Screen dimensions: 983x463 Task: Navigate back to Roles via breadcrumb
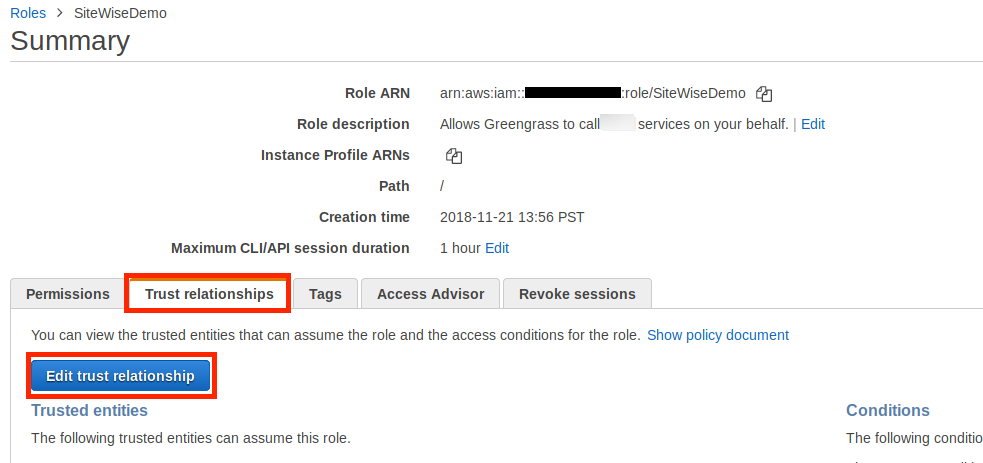pyautogui.click(x=28, y=13)
